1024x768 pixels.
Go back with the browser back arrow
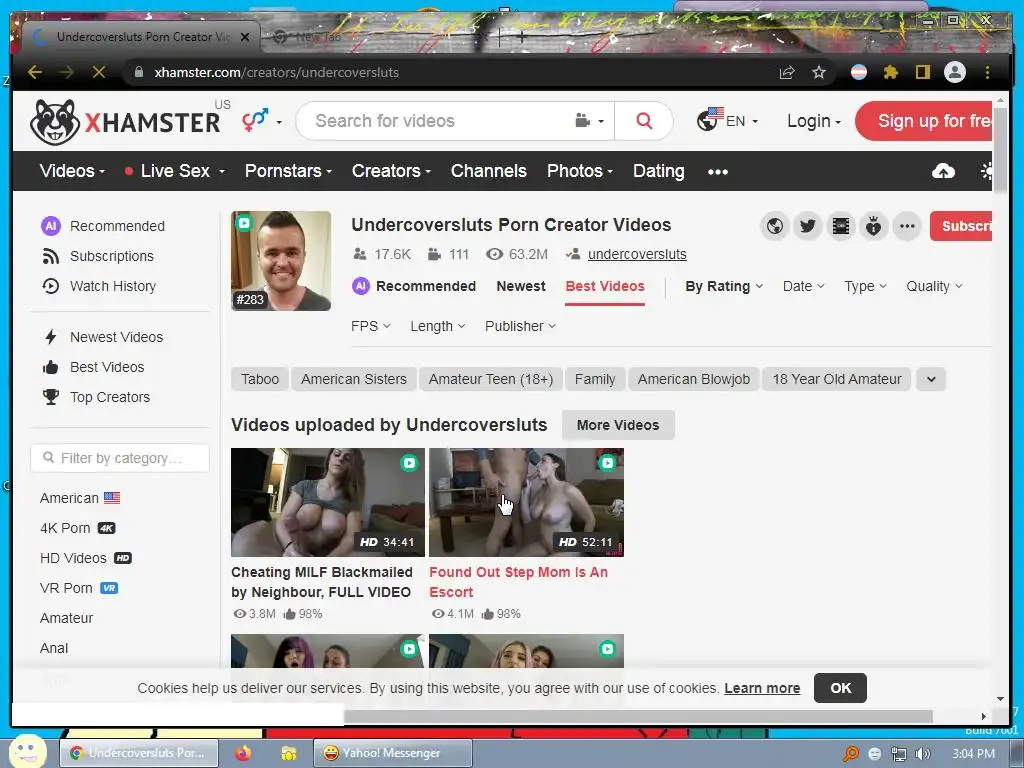35,72
